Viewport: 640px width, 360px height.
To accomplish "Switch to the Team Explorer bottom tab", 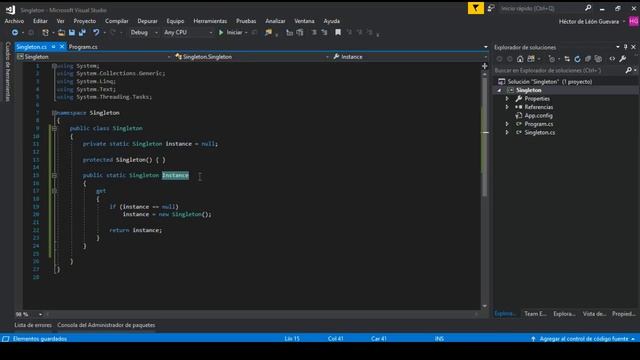I will click(x=535, y=314).
